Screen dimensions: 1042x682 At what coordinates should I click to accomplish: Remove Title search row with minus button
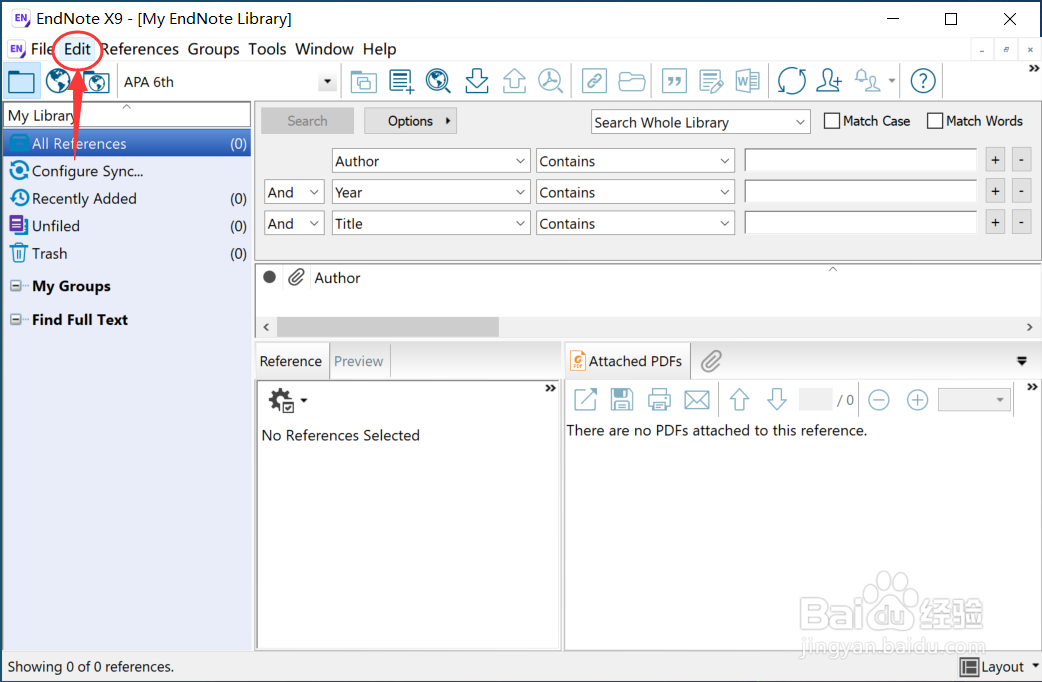tap(1021, 222)
